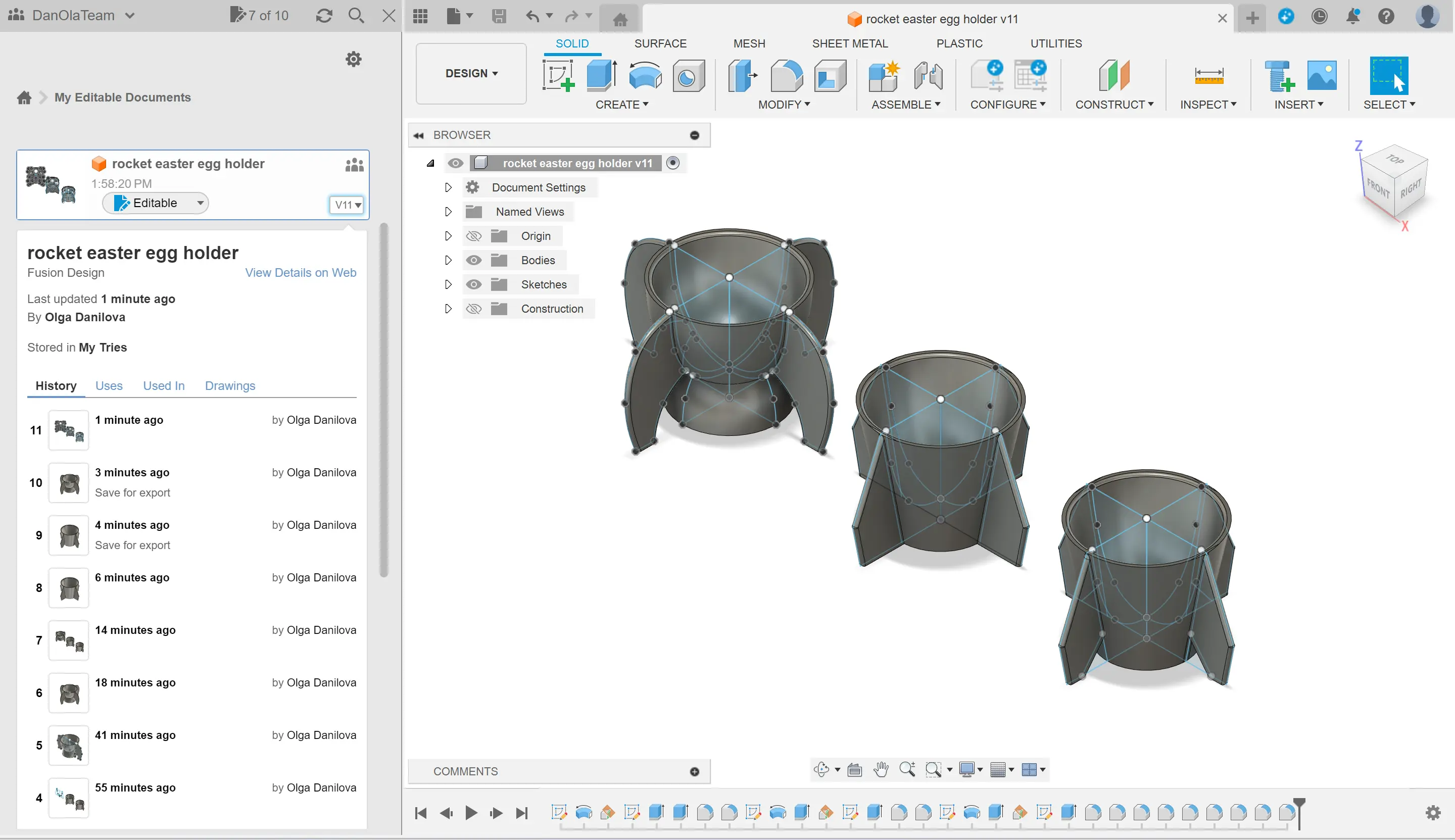This screenshot has height=840, width=1455.
Task: Toggle the Sketches folder eye icon
Action: (x=474, y=284)
